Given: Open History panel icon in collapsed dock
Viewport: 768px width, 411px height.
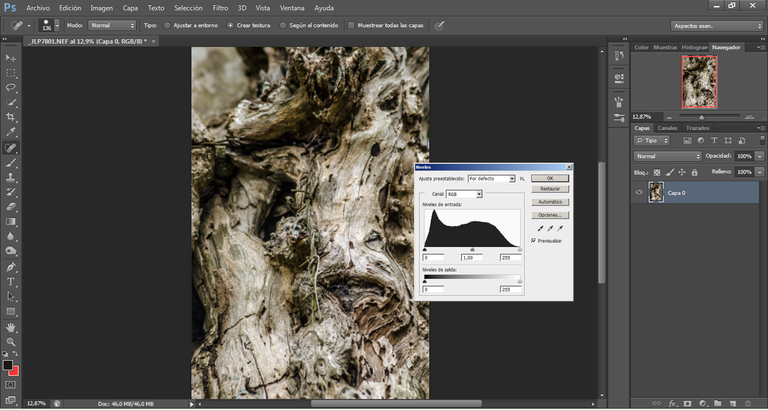Looking at the screenshot, I should (619, 56).
